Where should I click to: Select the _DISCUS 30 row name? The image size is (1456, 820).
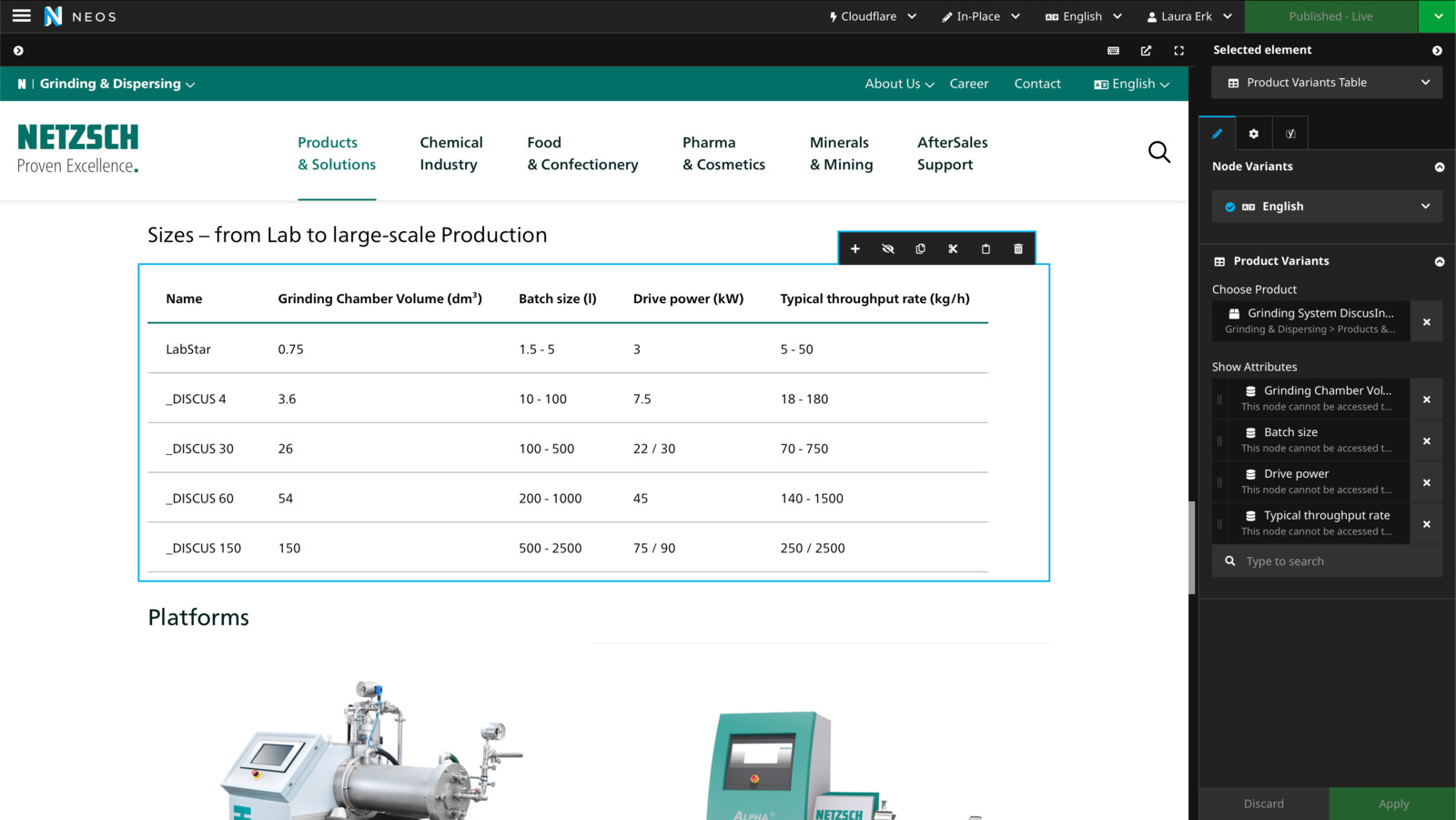(199, 449)
